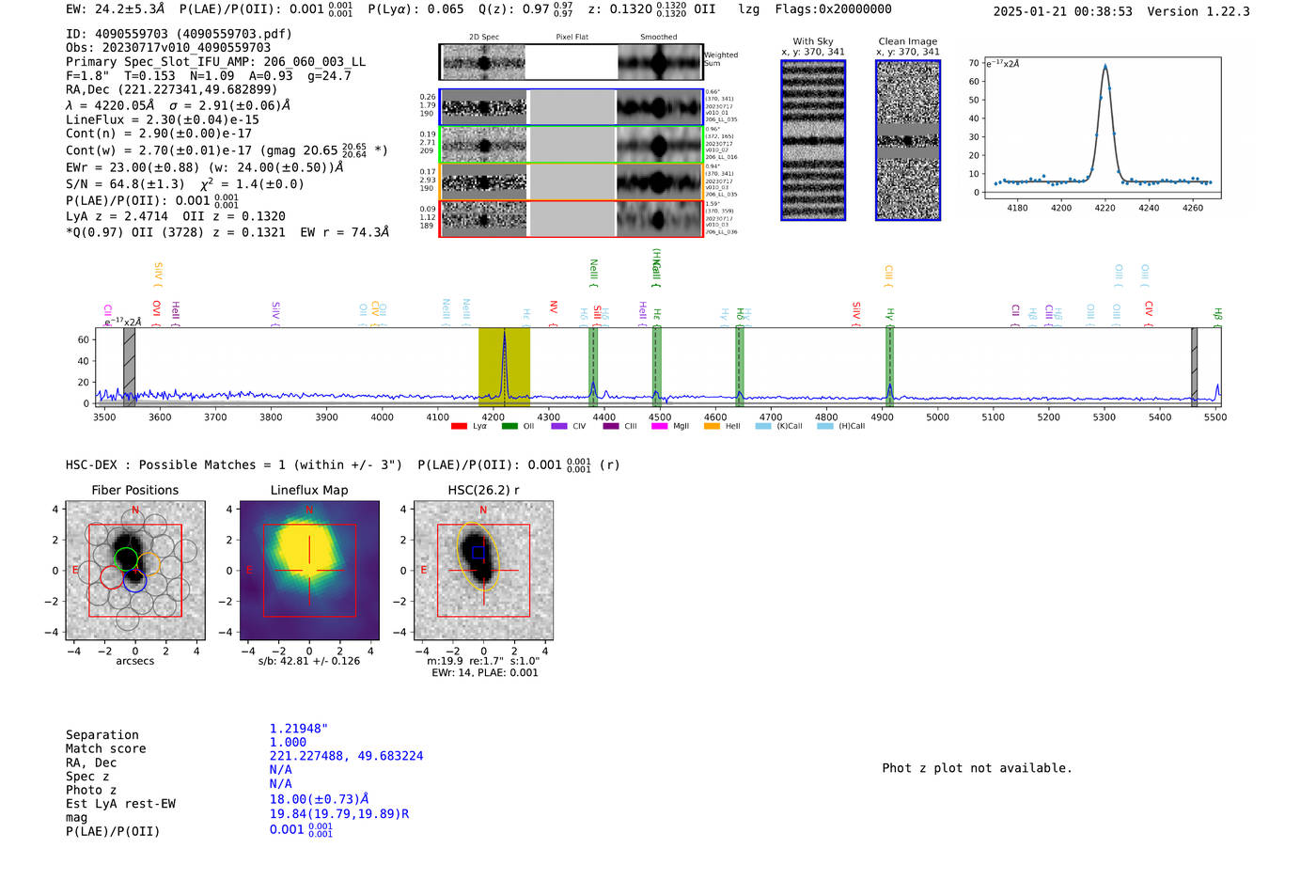Select the blue-outlined 2D fiber spectrum row
Screen dimensions: 1316x896
[x=572, y=107]
